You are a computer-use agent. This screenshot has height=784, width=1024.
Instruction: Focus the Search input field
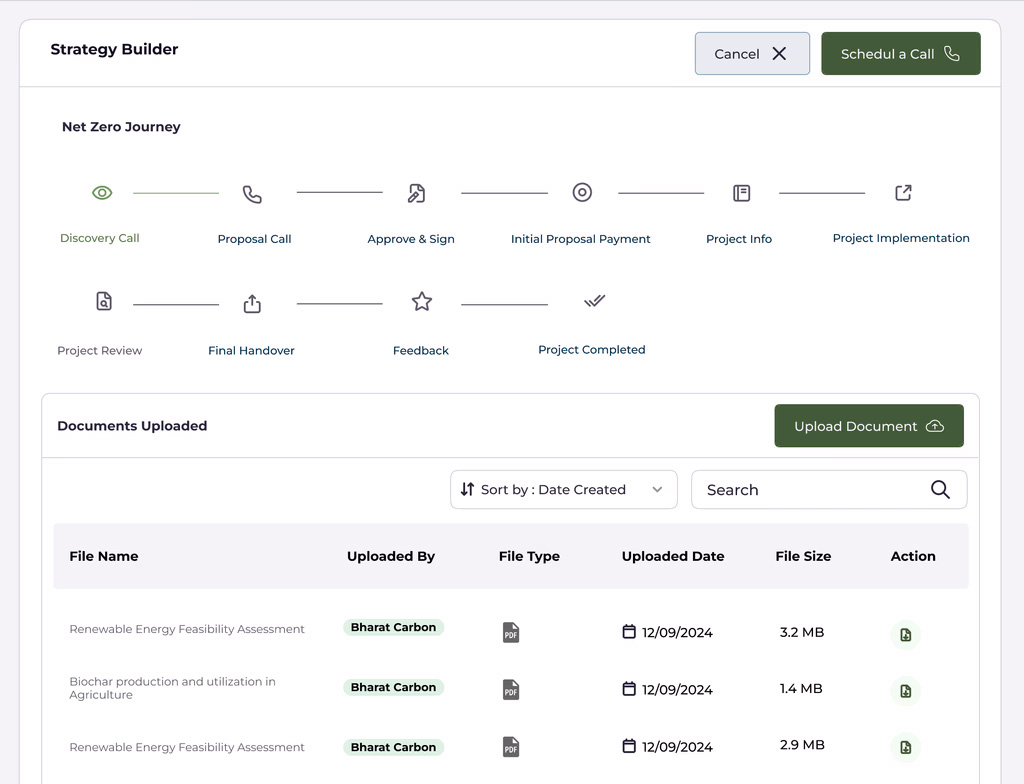810,489
